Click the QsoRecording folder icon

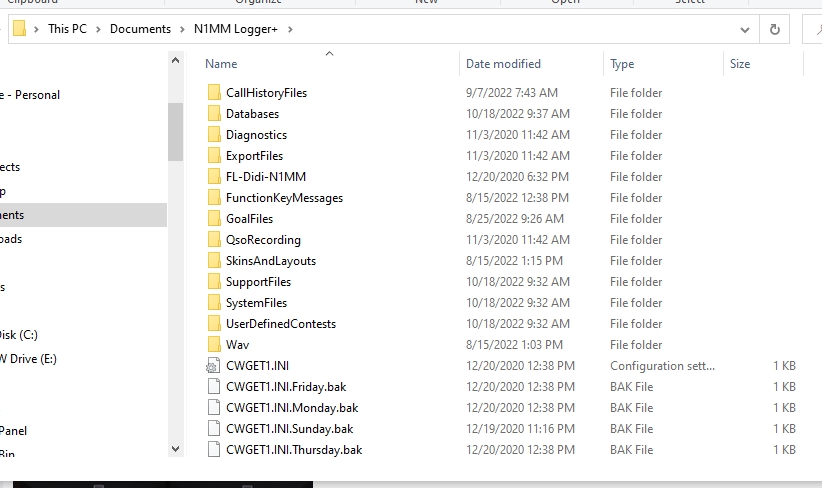[214, 239]
